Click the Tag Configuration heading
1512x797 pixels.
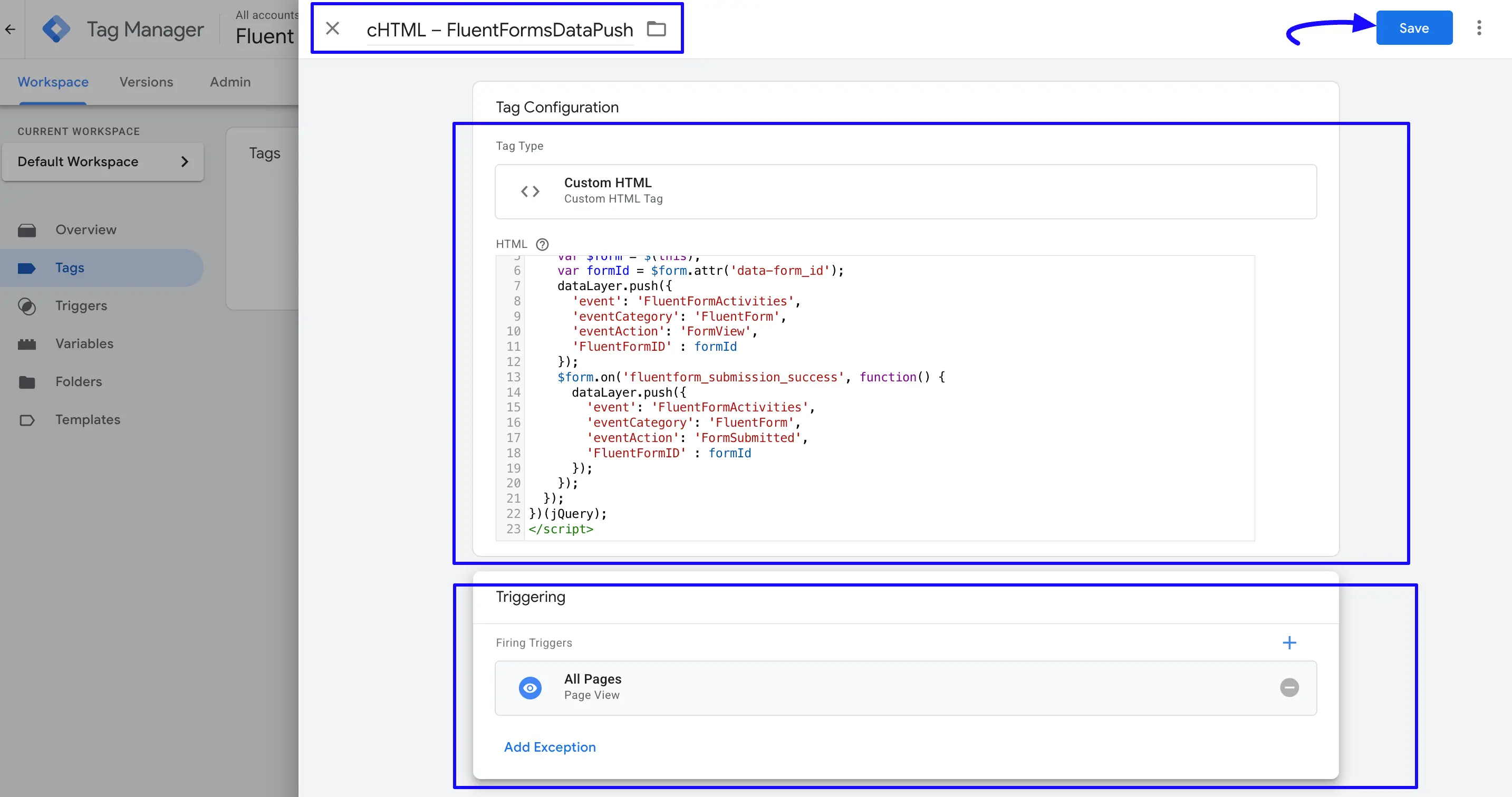[556, 107]
